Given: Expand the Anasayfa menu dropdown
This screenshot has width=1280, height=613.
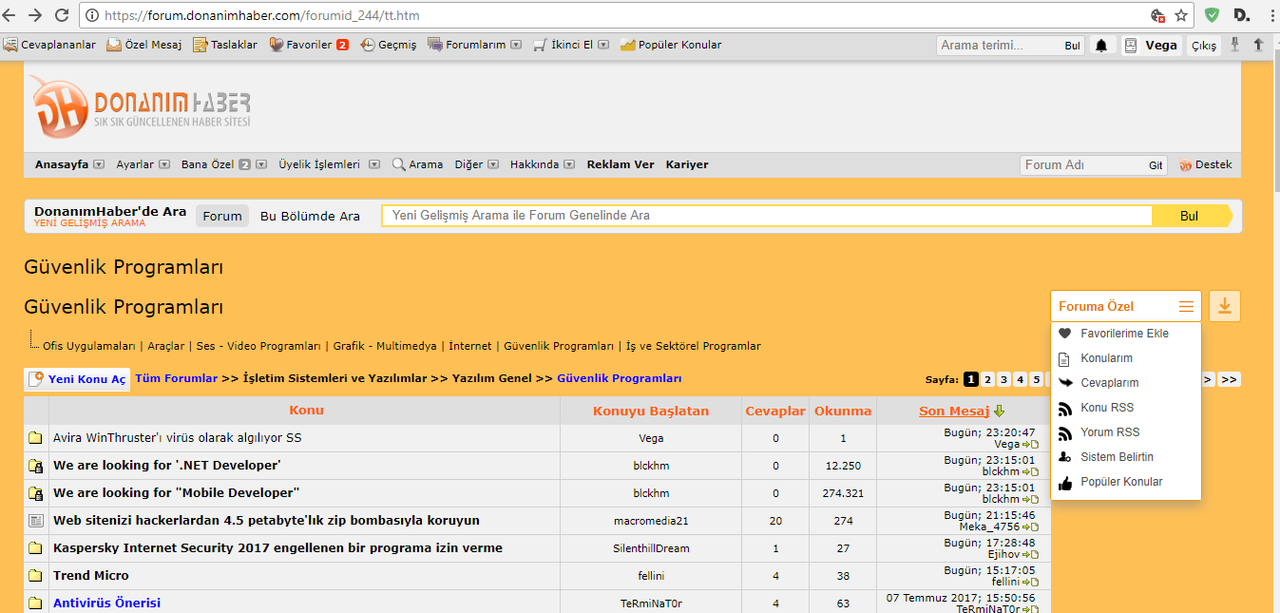Looking at the screenshot, I should tap(99, 165).
